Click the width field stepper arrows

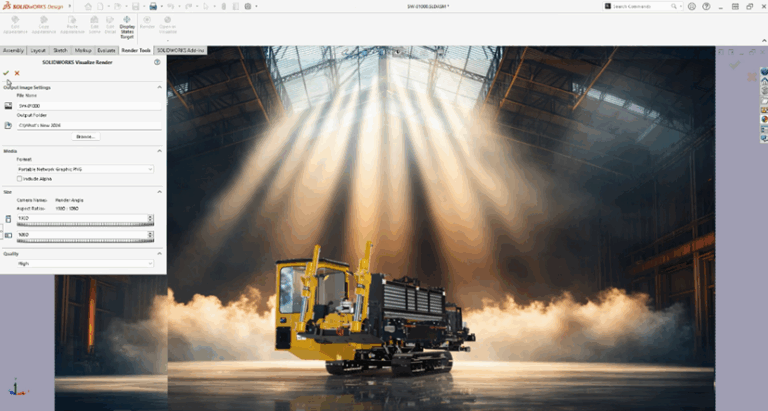[x=151, y=218]
